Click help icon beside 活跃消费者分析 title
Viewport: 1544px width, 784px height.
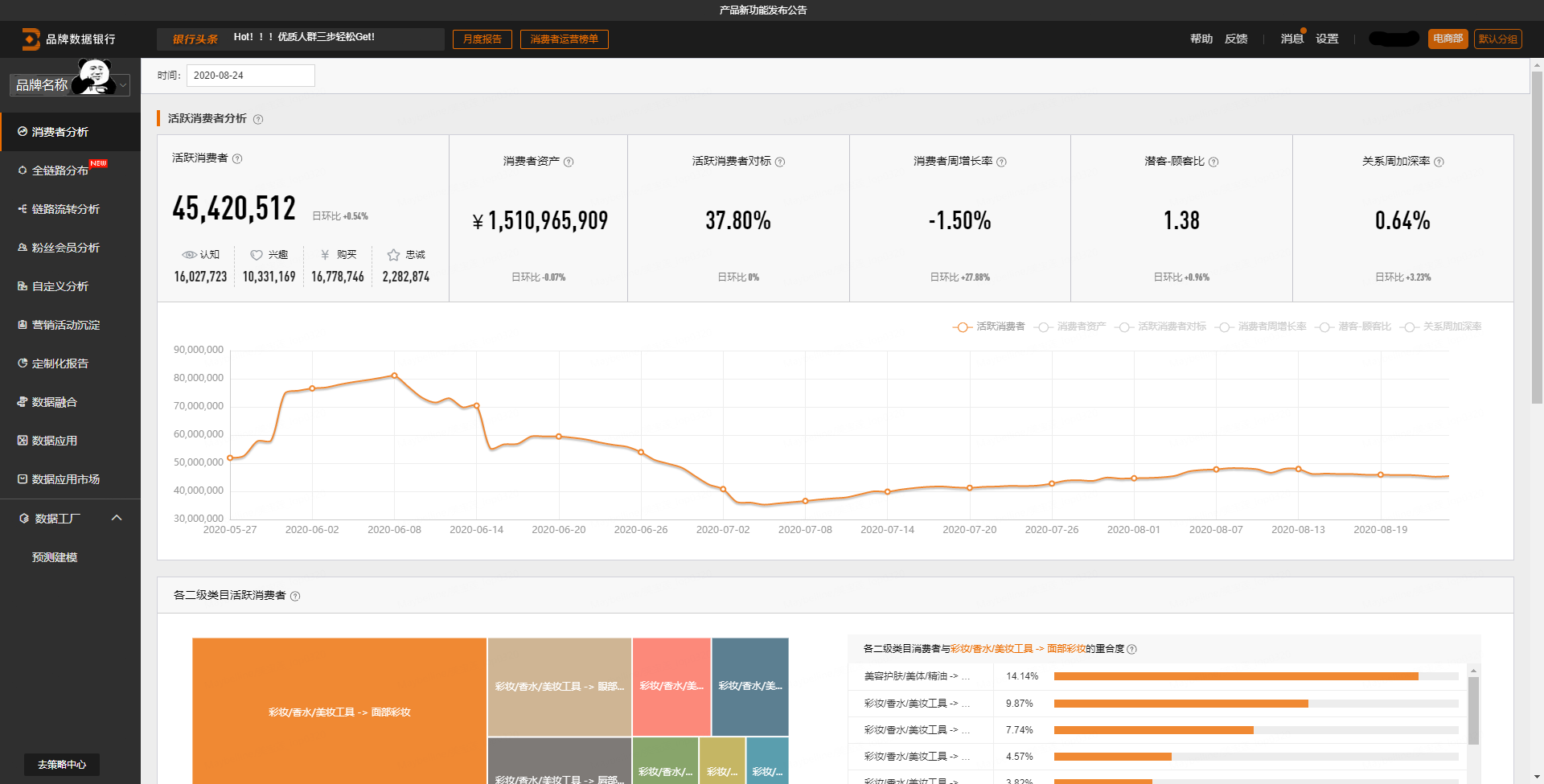pos(258,119)
